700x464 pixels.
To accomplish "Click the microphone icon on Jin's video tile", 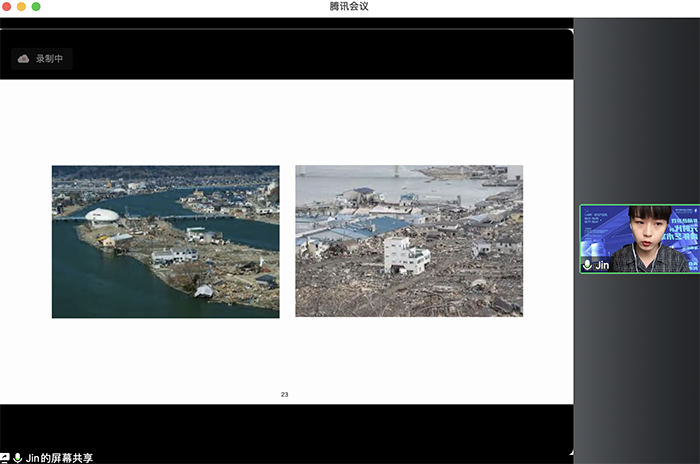I will tap(587, 265).
